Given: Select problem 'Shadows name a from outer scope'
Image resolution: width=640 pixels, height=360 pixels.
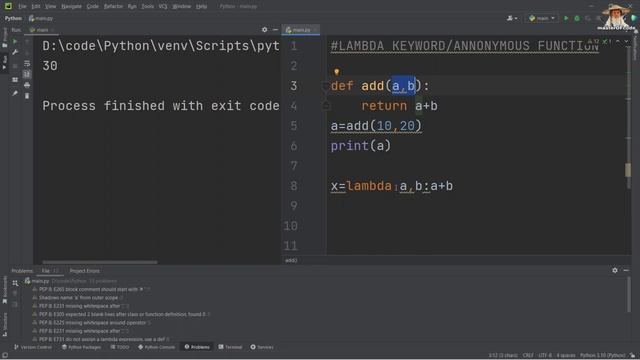Looking at the screenshot, I should coord(78,298).
